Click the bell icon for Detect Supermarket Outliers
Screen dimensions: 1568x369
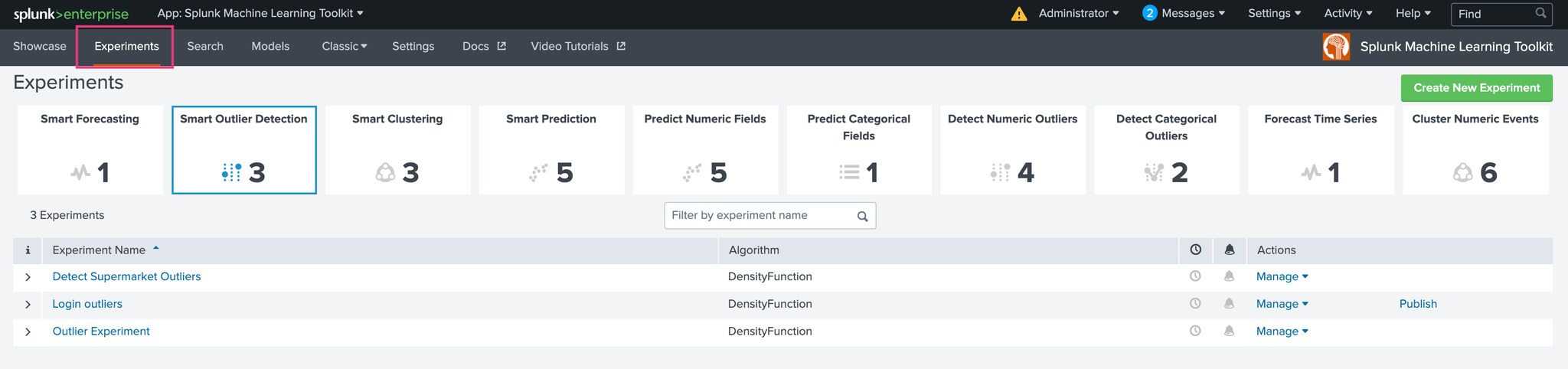tap(1229, 276)
